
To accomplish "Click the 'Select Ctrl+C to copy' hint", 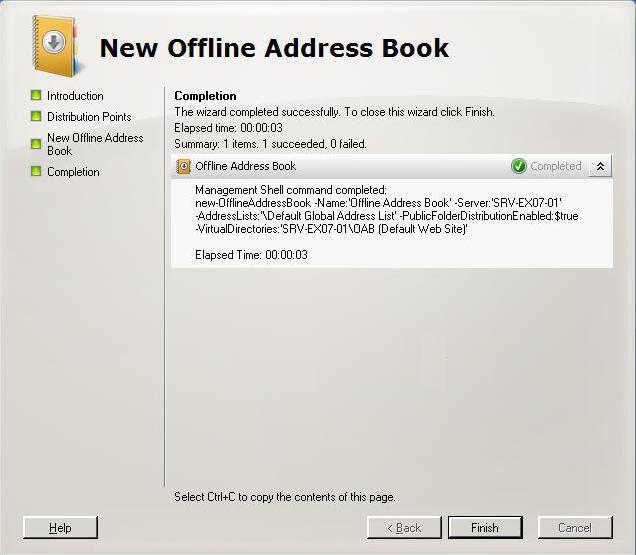I will click(x=285, y=497).
